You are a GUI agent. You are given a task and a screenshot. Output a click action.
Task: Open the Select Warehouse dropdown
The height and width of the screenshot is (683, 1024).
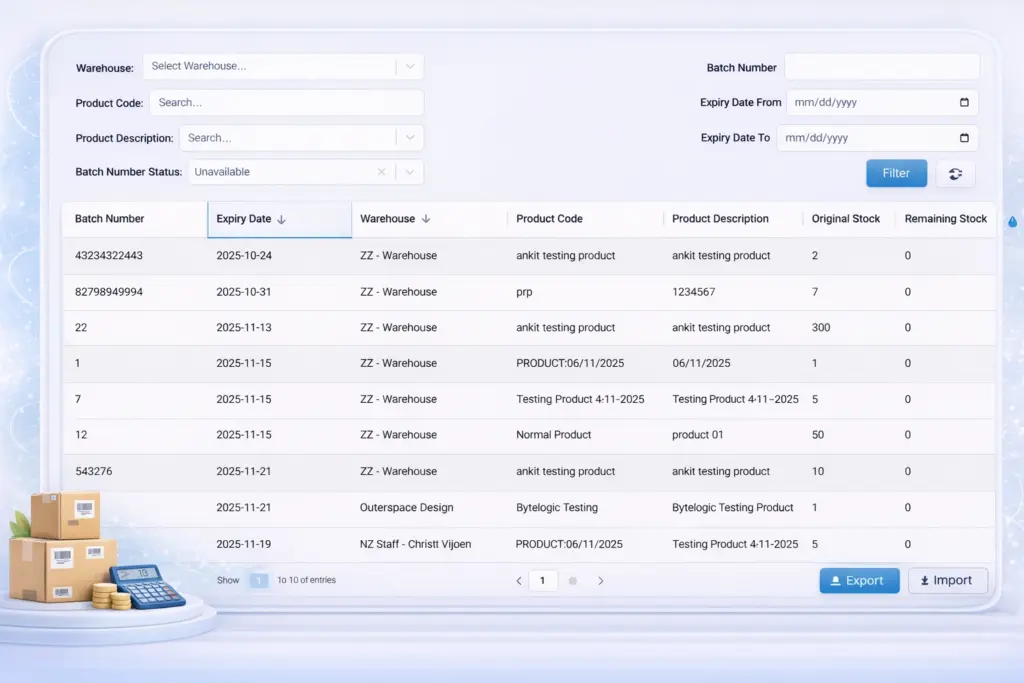tap(409, 66)
